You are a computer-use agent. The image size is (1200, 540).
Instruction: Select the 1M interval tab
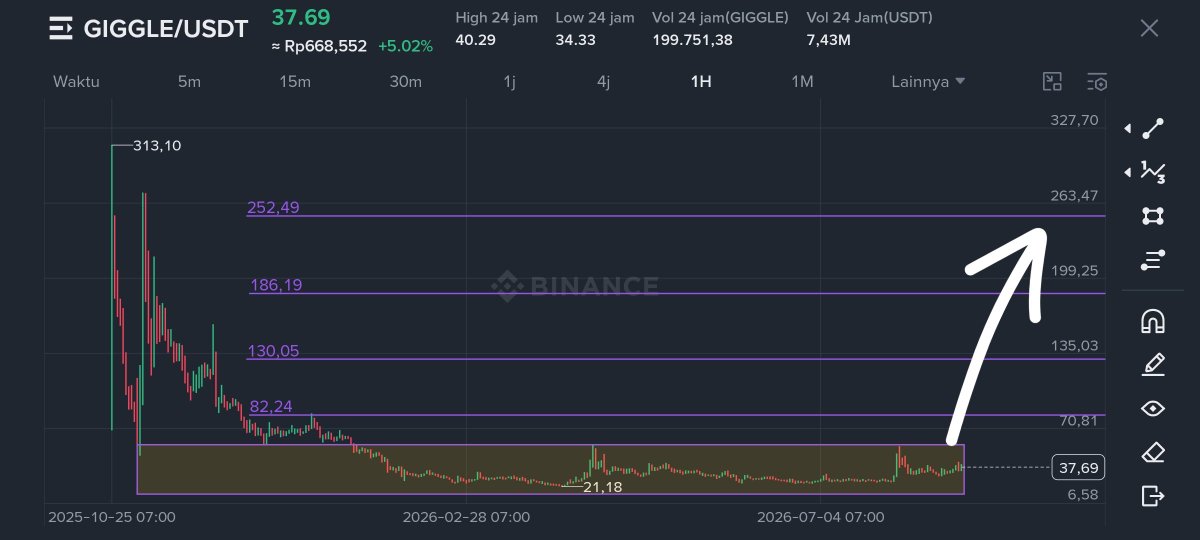point(802,82)
